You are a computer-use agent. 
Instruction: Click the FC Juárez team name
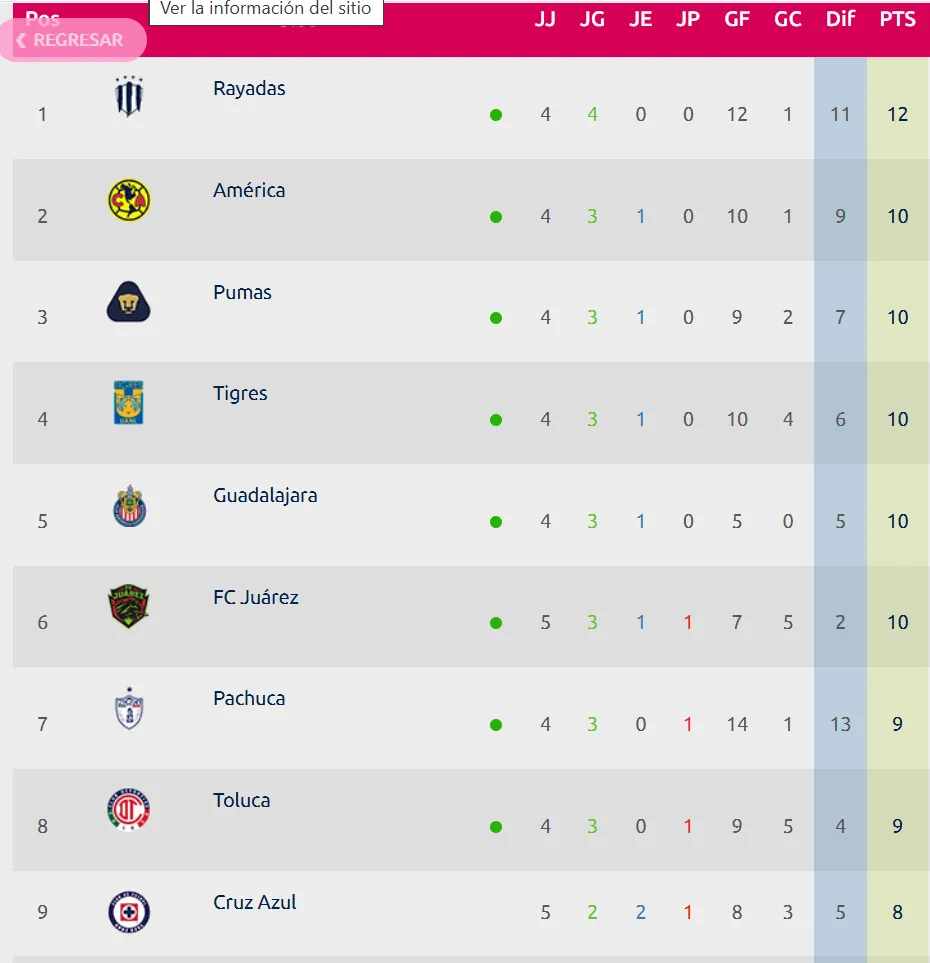pyautogui.click(x=256, y=597)
